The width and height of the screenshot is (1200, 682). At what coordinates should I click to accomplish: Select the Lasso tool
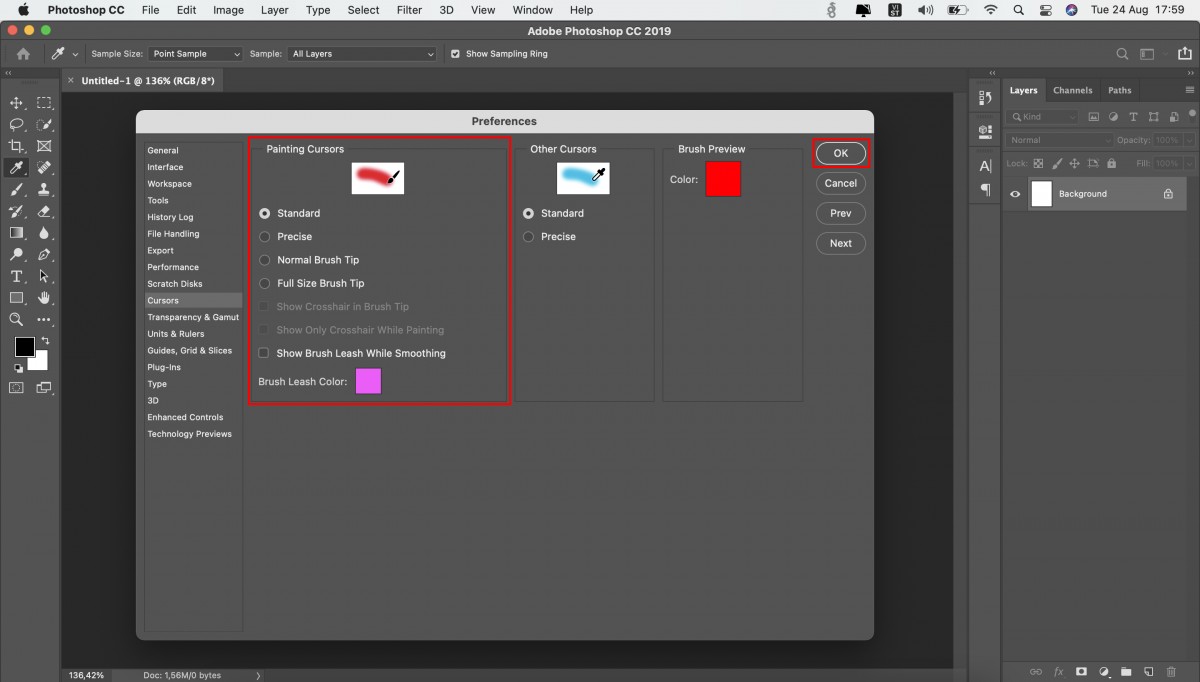[16, 125]
